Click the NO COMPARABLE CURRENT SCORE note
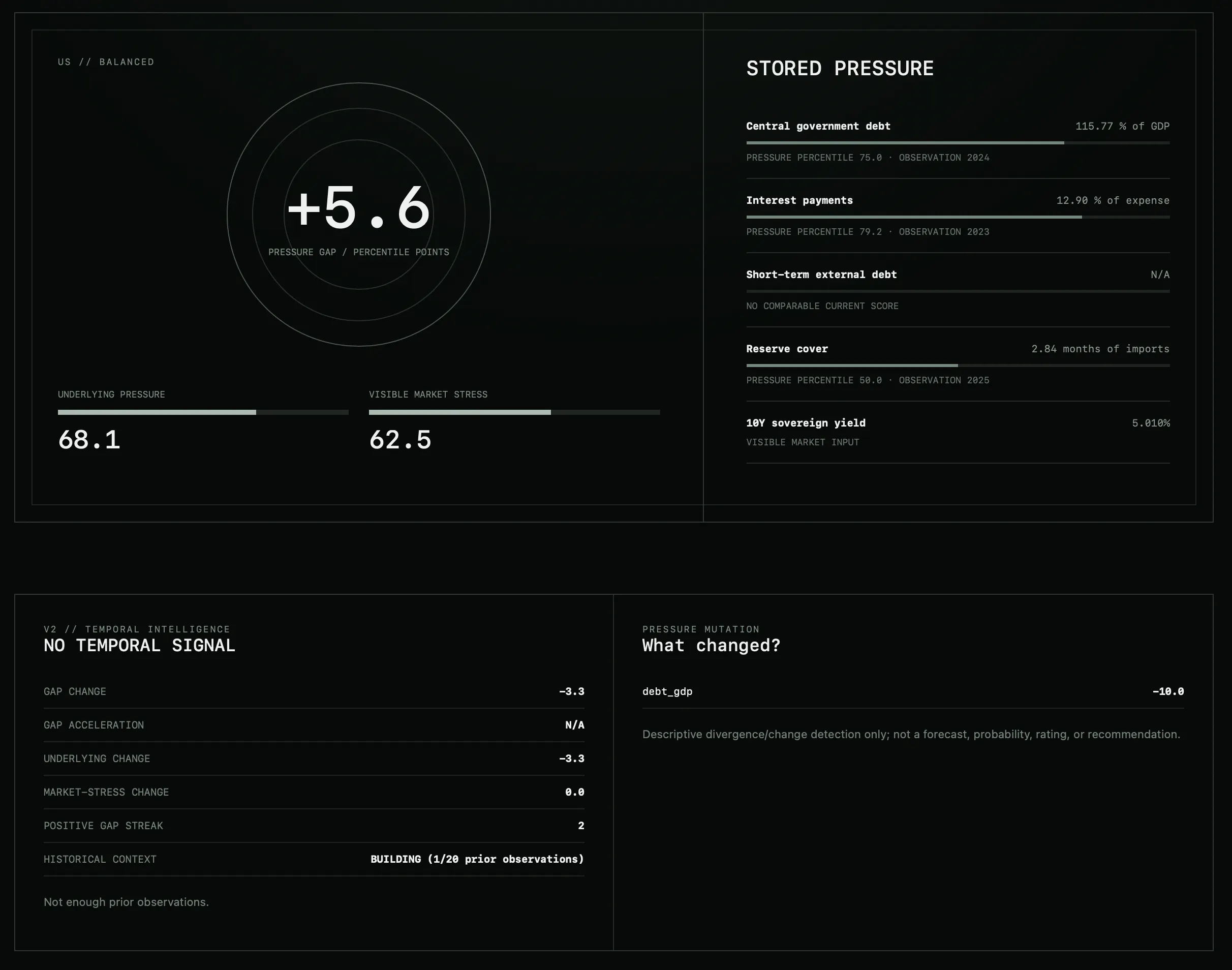The width and height of the screenshot is (1232, 970). [822, 306]
